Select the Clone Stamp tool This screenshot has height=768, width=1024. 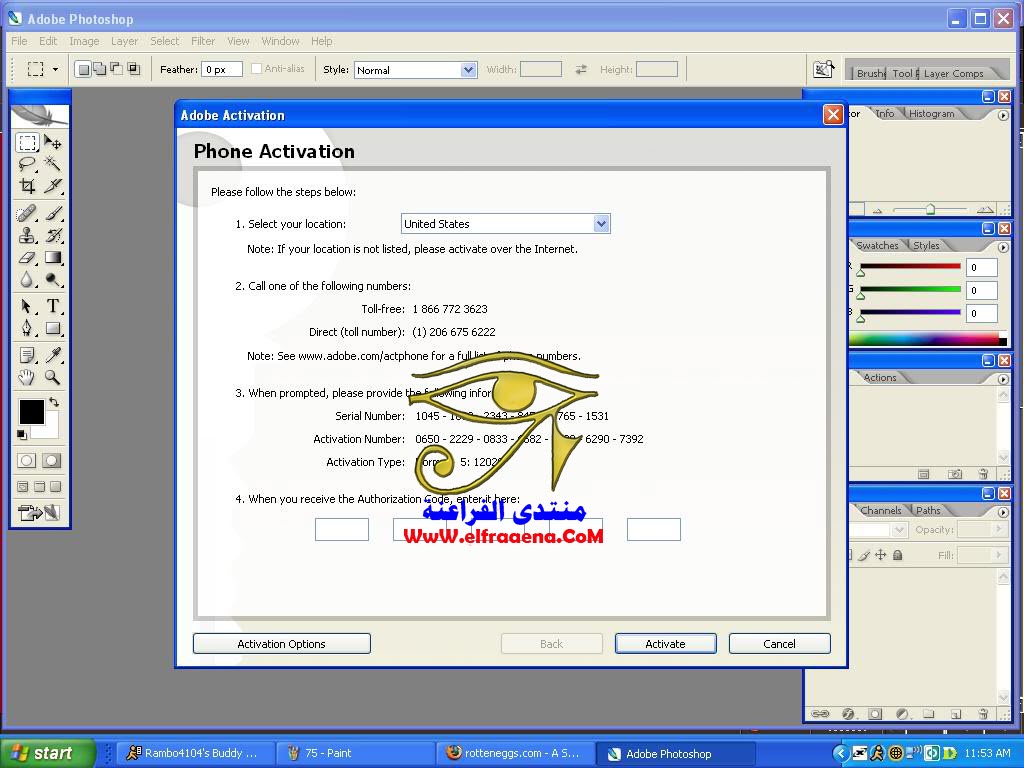click(27, 235)
